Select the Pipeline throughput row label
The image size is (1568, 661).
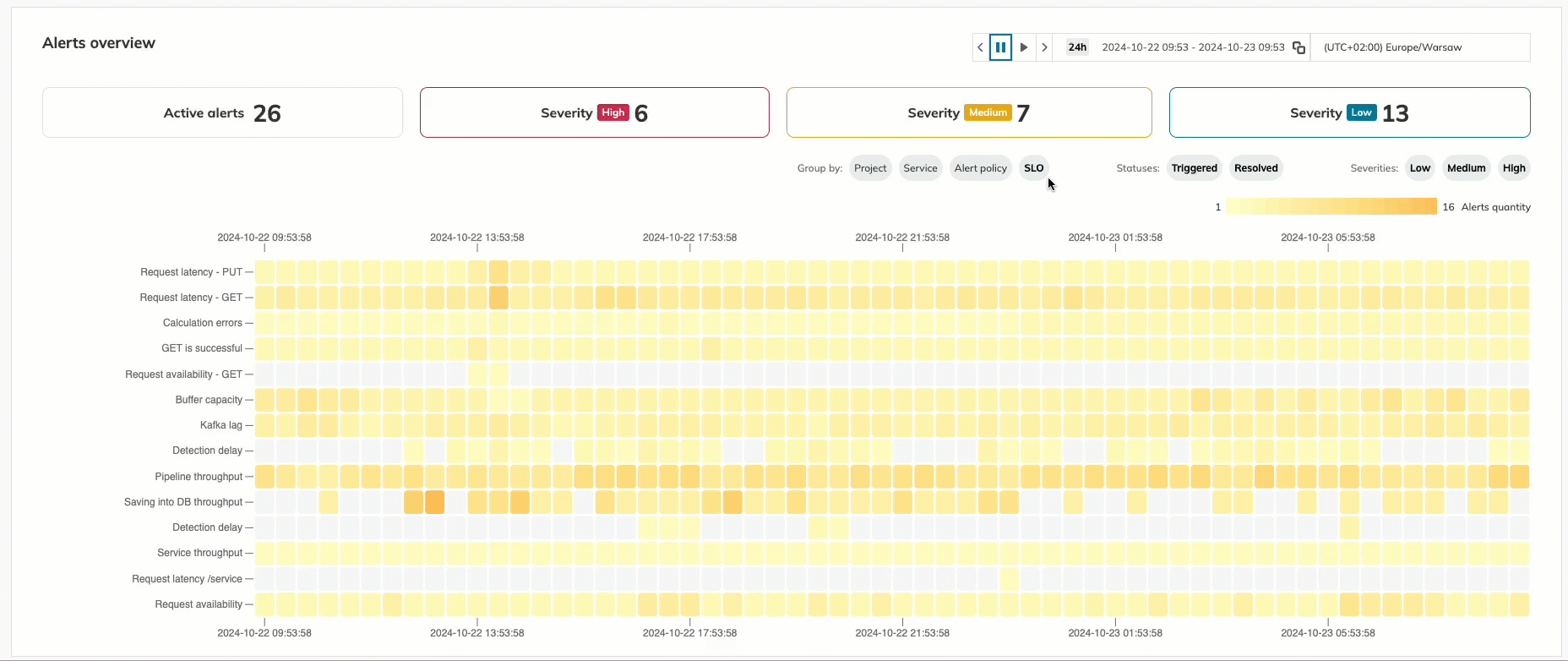(x=199, y=477)
